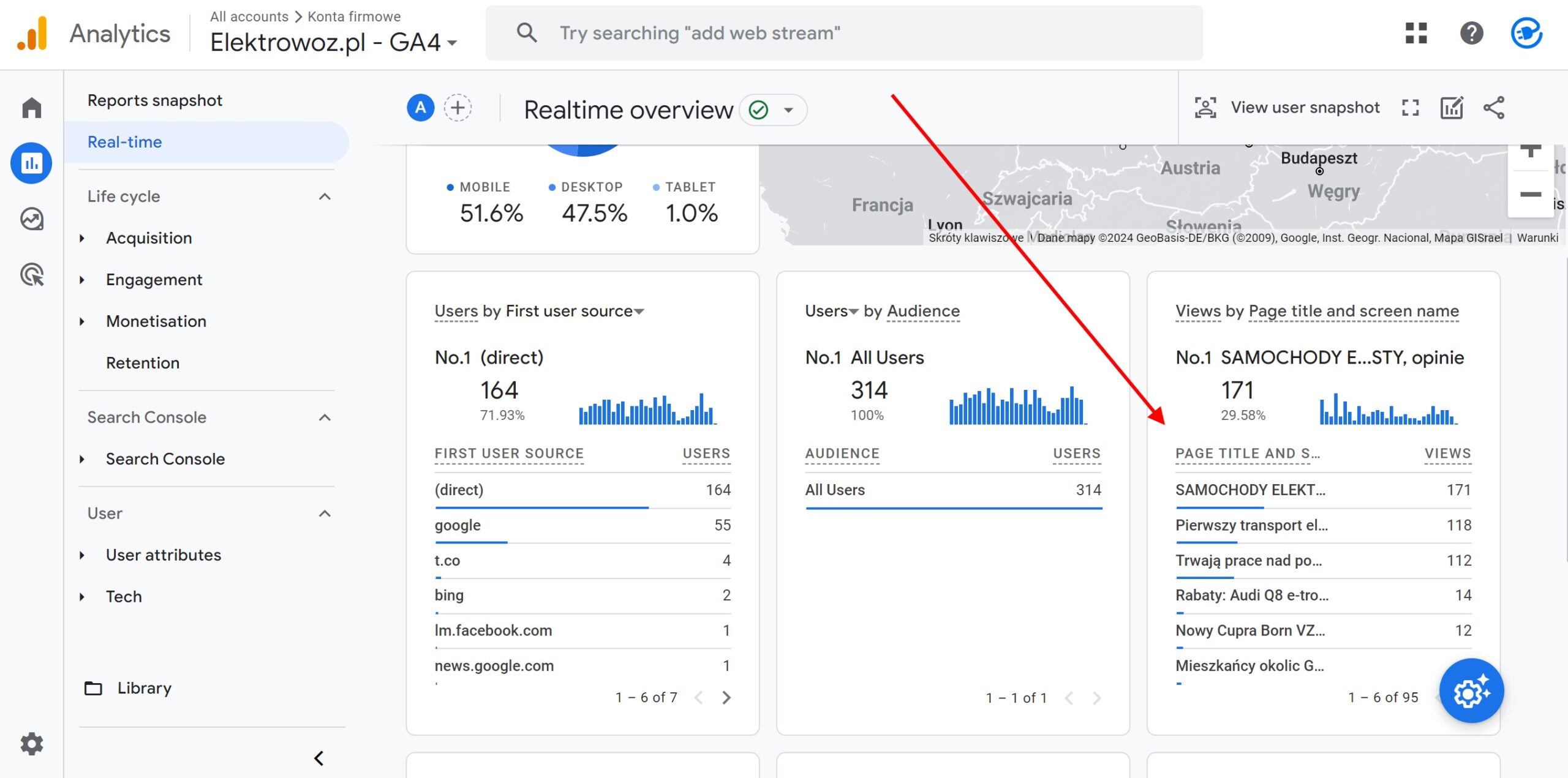Open the Explore icon in left rail

[x=32, y=219]
